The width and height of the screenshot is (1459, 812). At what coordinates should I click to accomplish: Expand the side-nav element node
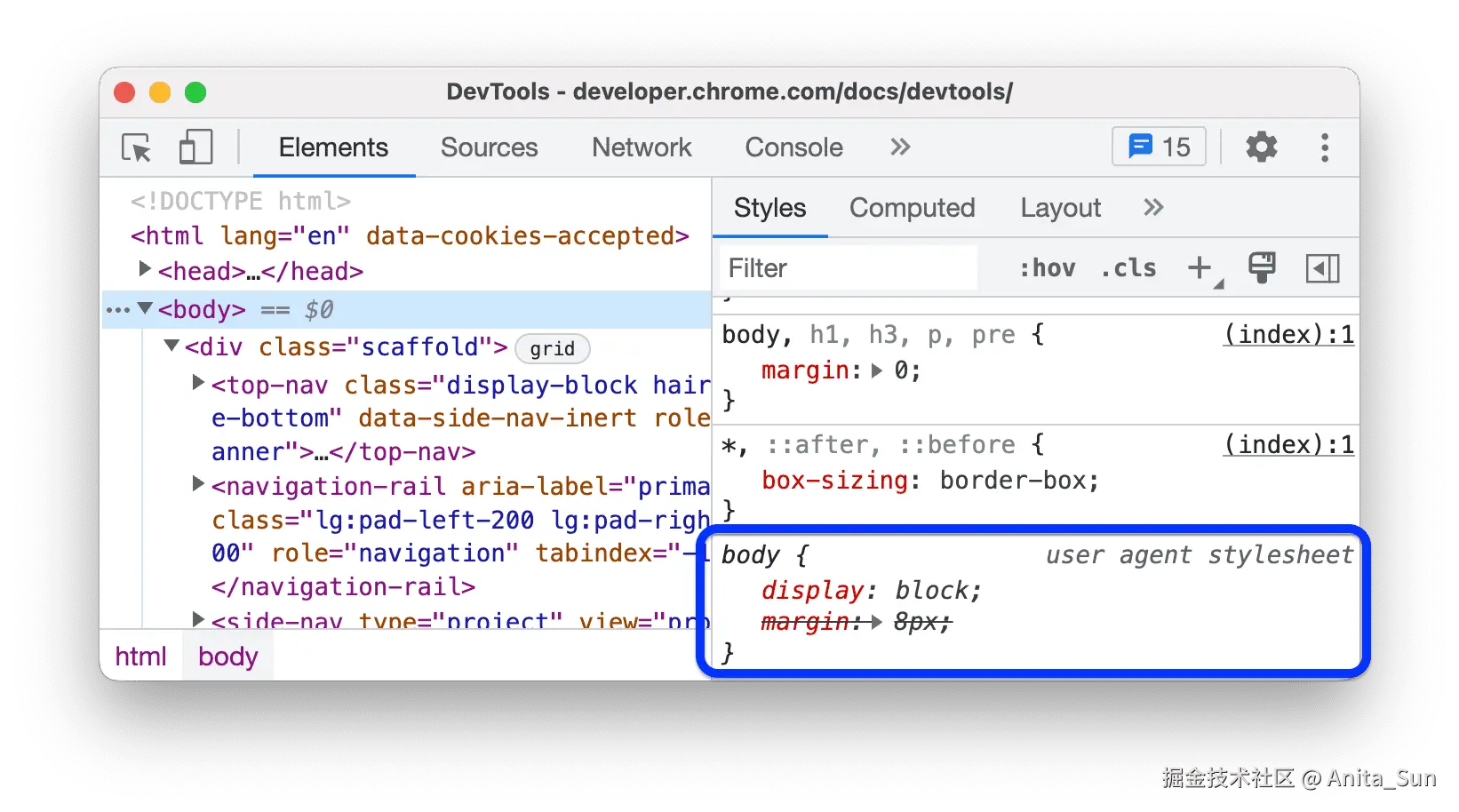199,618
